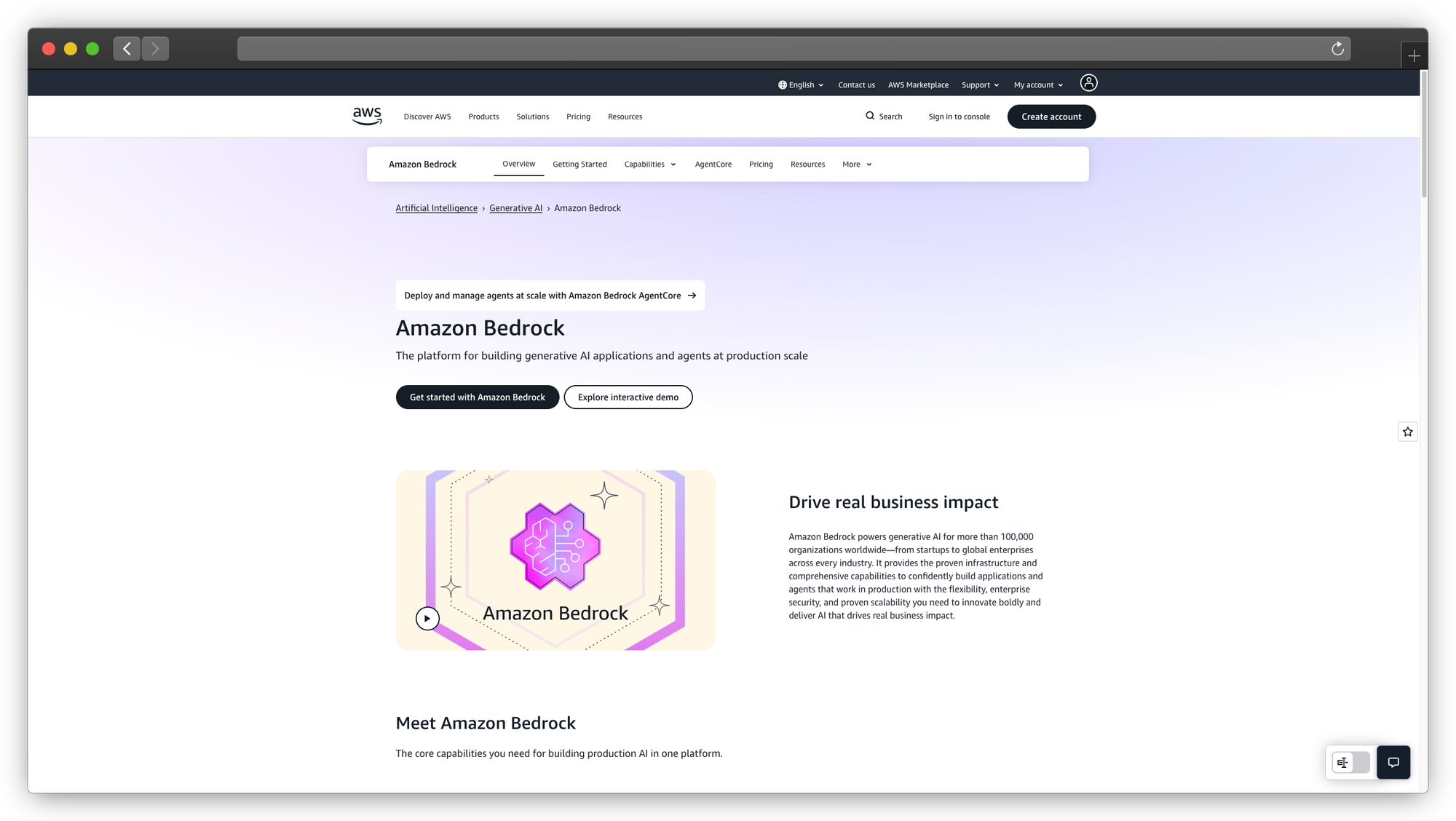Viewport: 1456px width, 821px height.
Task: Go back with browser back arrow
Action: 127,49
